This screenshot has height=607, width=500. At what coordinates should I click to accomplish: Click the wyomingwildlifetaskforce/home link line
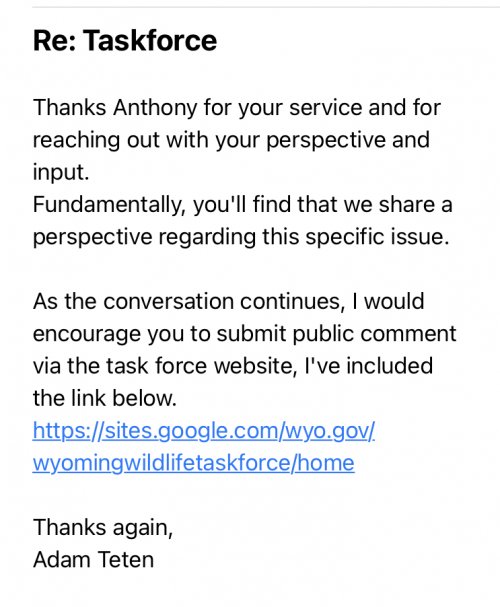point(193,463)
